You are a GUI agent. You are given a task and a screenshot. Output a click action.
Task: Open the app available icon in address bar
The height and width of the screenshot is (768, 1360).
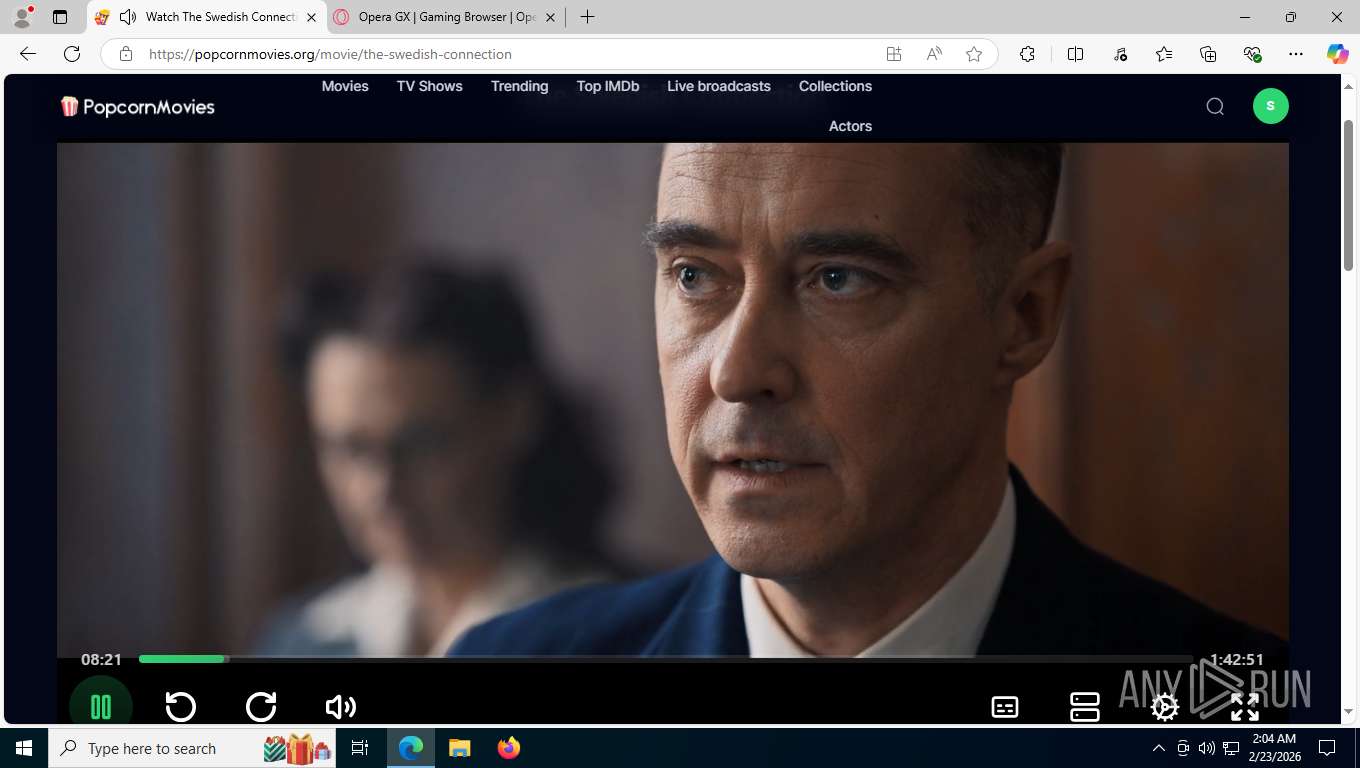(x=894, y=54)
